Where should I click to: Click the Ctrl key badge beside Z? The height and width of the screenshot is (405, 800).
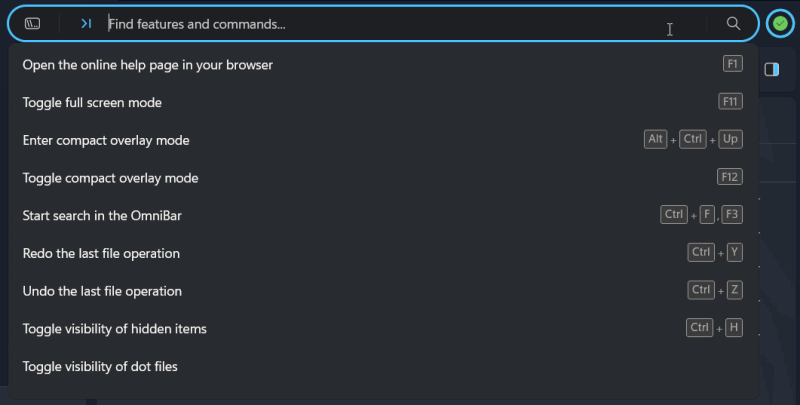[700, 290]
